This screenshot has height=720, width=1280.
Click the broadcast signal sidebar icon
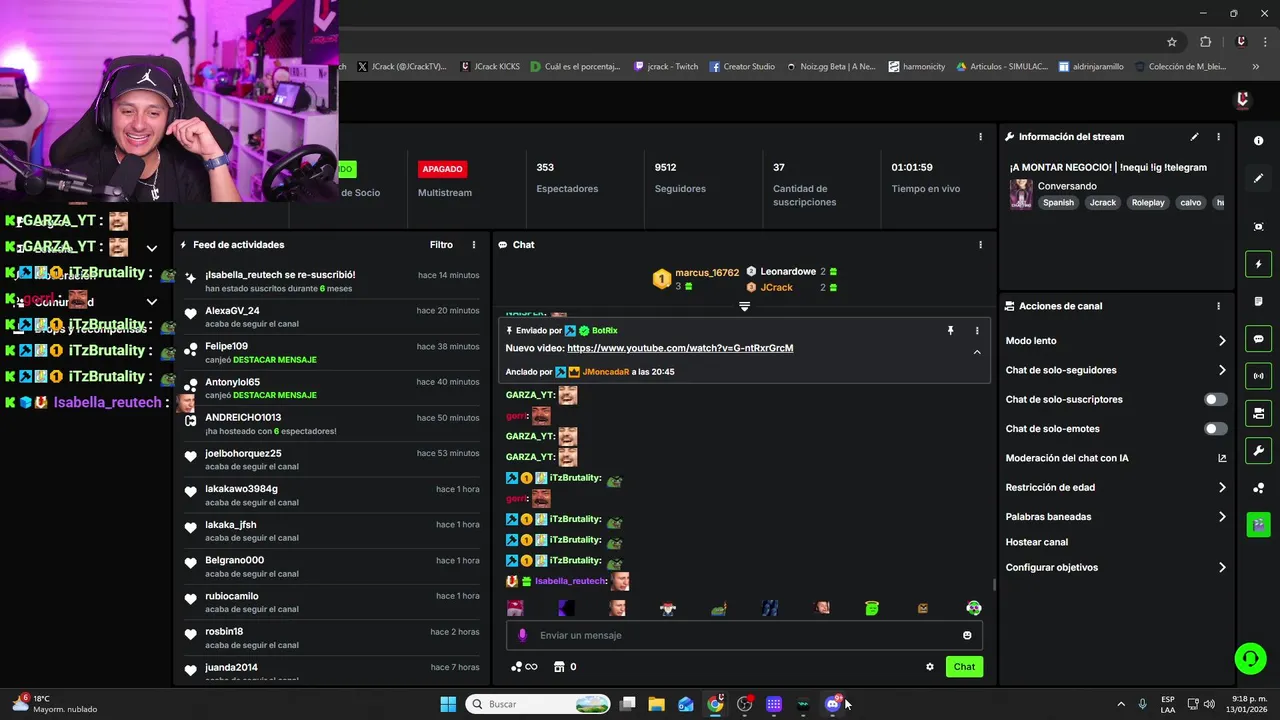[1258, 376]
